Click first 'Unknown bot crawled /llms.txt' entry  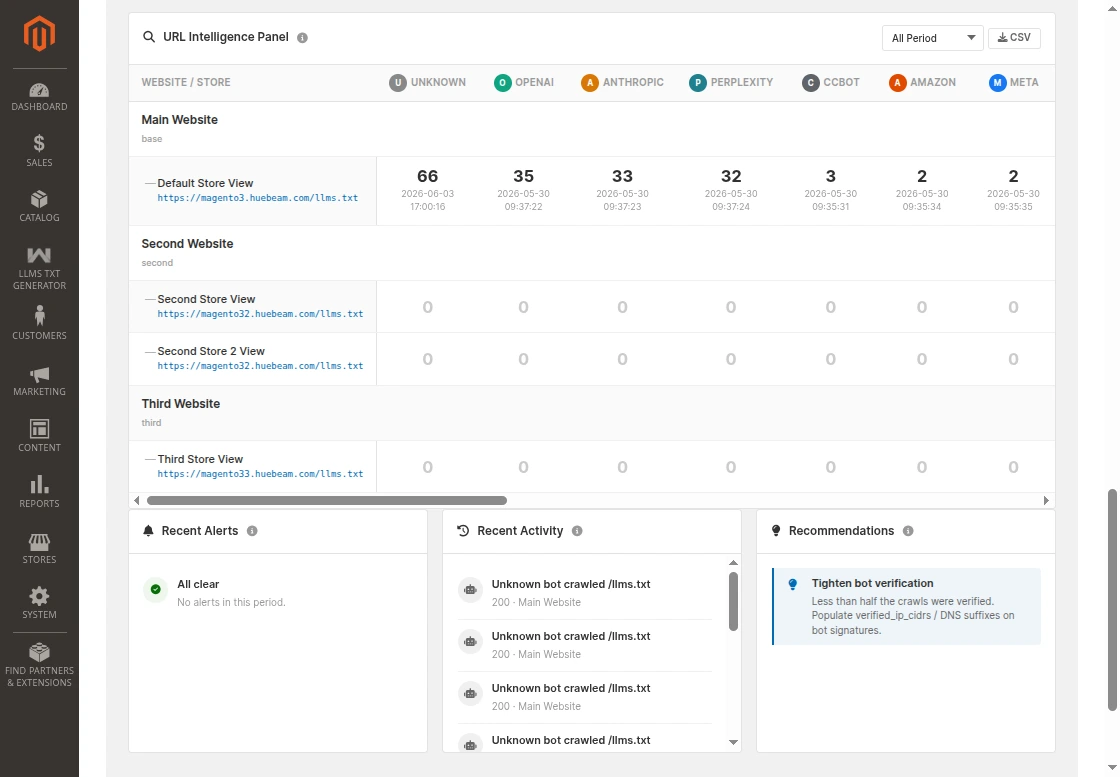click(571, 584)
